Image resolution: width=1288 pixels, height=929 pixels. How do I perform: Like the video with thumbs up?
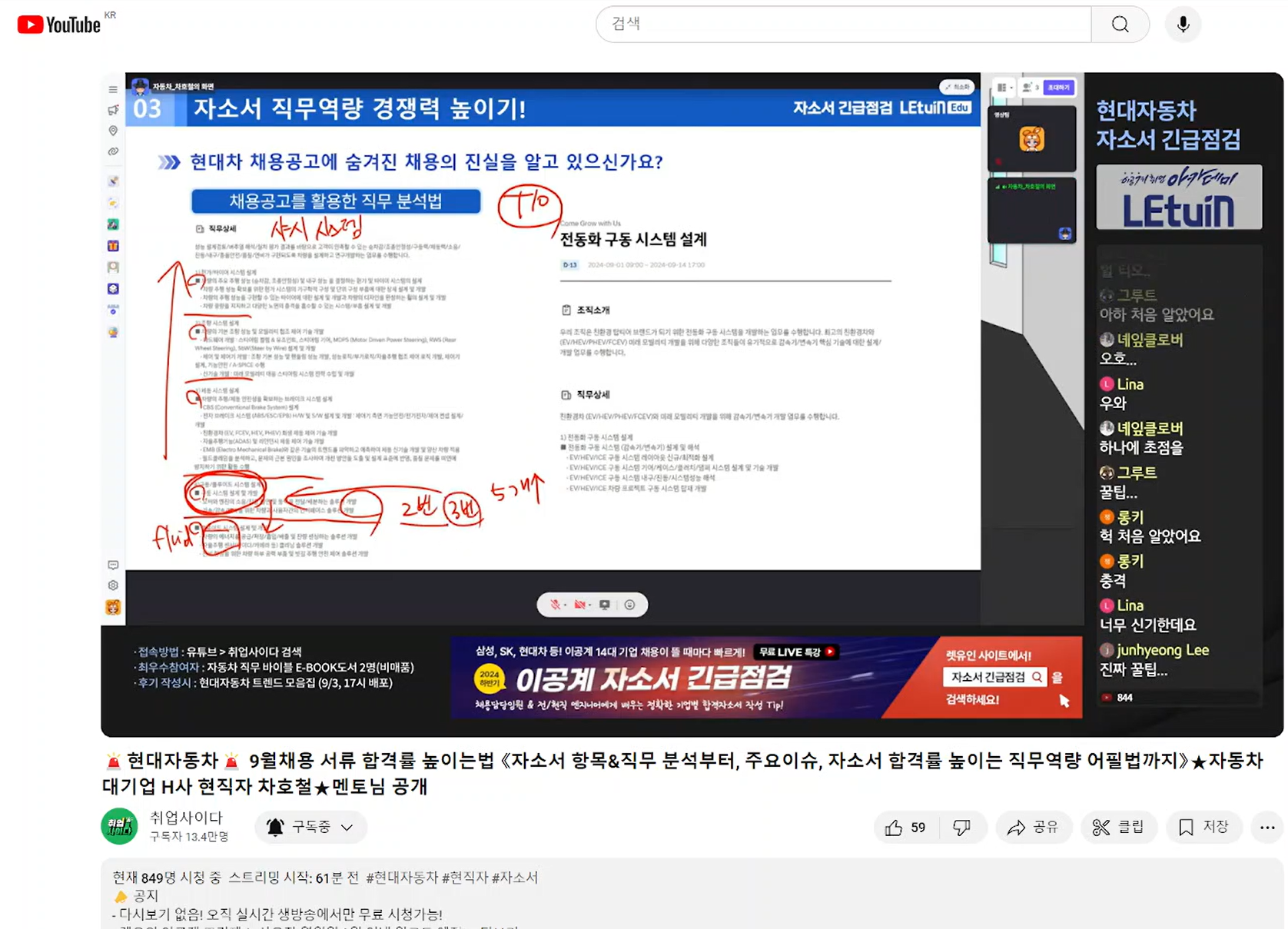[x=905, y=828]
